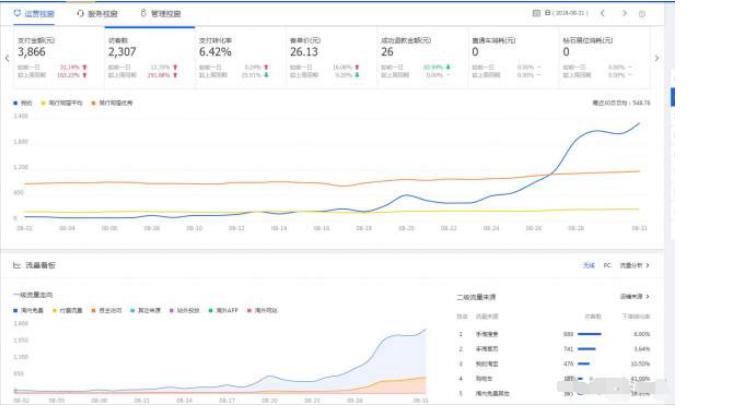Click the help icon at top right
The width and height of the screenshot is (753, 415).
[642, 14]
